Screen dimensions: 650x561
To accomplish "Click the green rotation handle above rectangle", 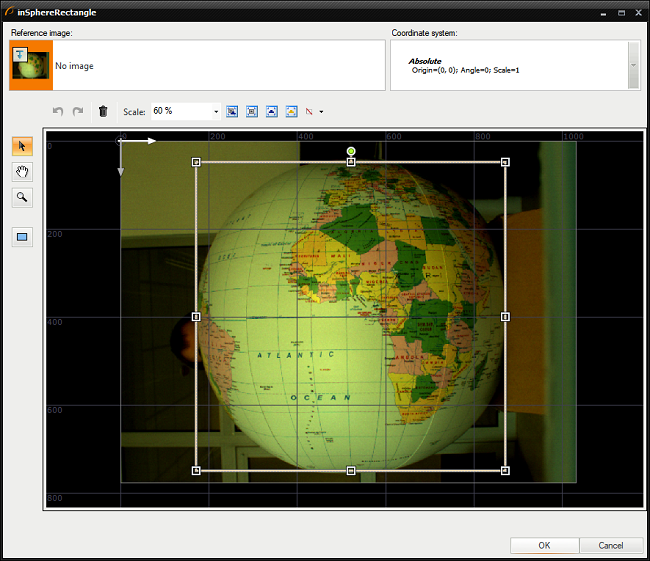I will [x=351, y=151].
